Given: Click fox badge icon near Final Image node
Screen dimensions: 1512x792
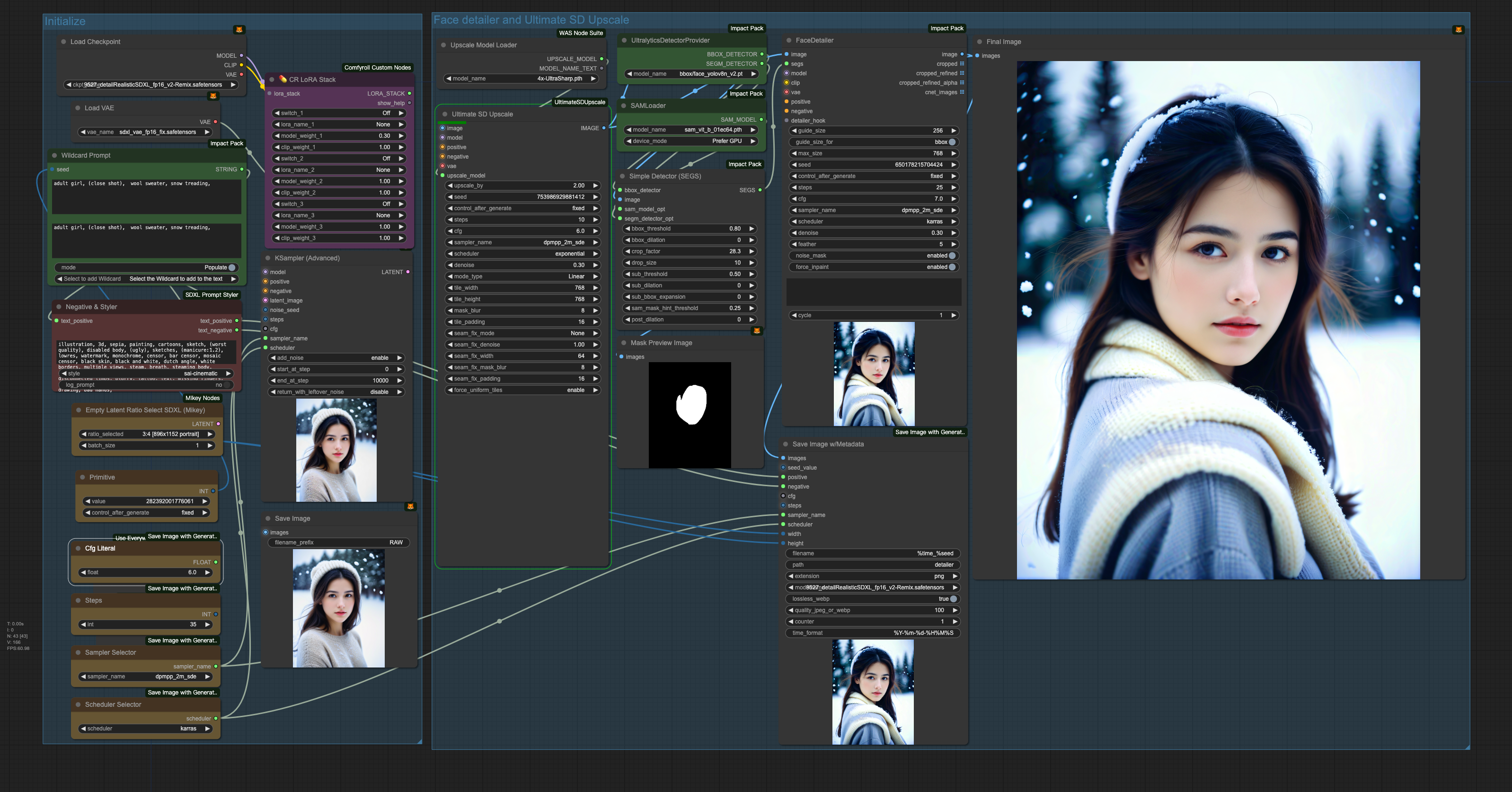Looking at the screenshot, I should tap(1458, 29).
